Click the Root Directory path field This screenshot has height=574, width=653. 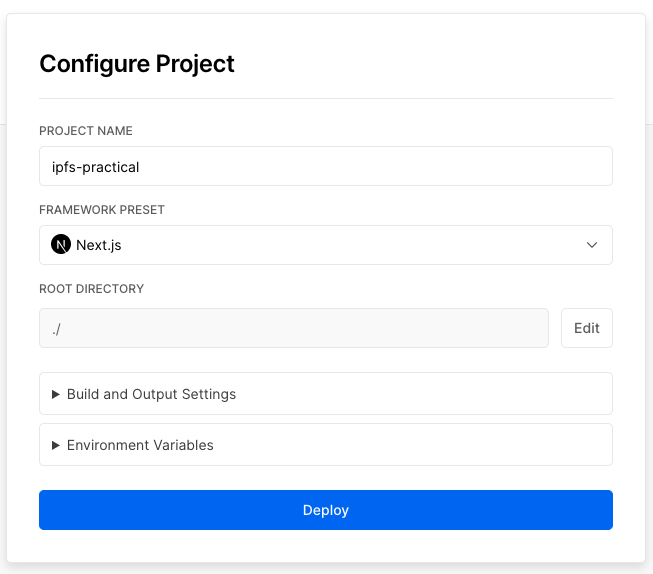pos(293,328)
